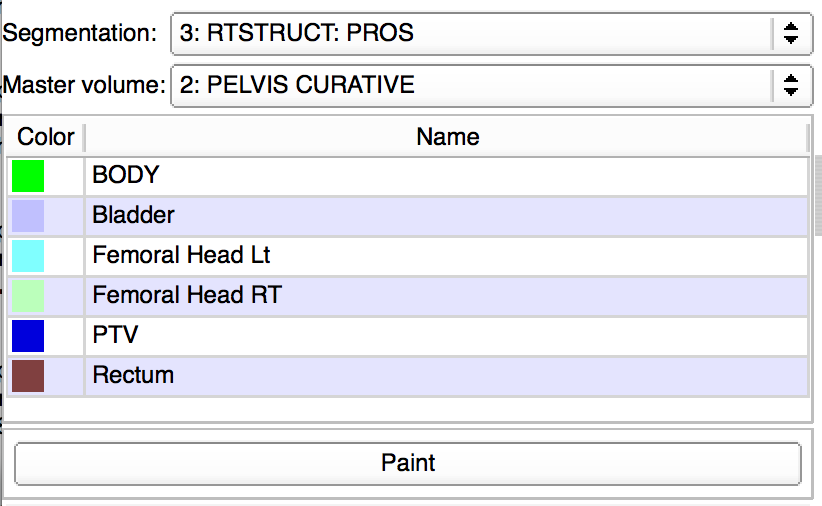
Task: Select the Bladder segment name
Action: click(133, 216)
